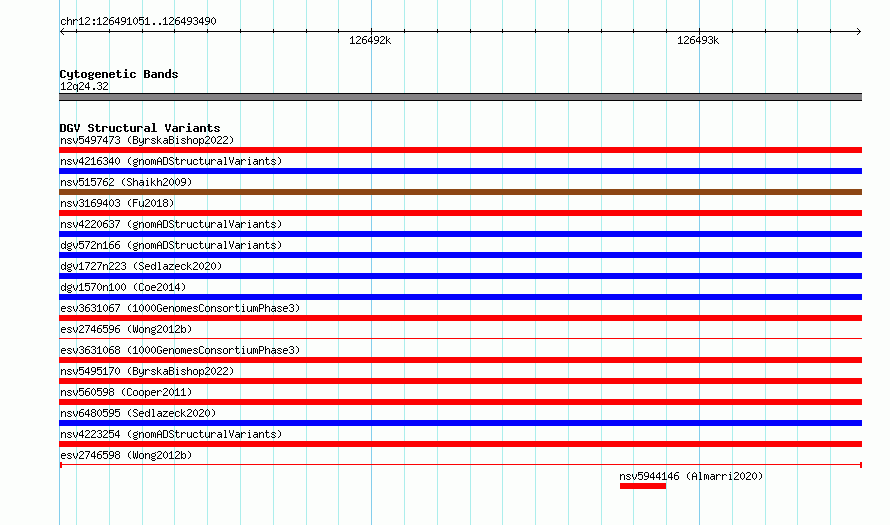Select the red bar under nsv5497473
This screenshot has width=890, height=525.
[460, 150]
